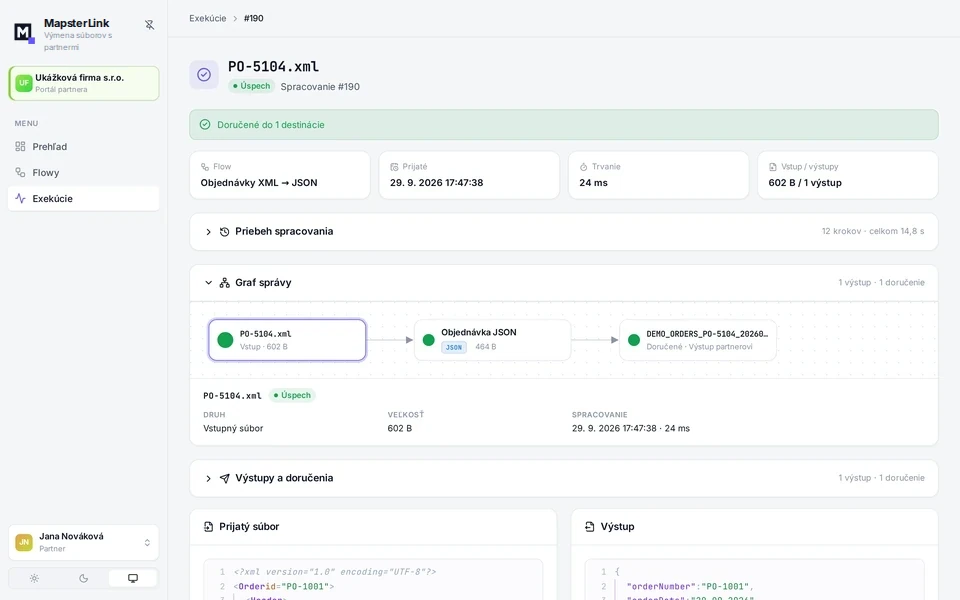Click the Flow card icon

click(x=205, y=167)
